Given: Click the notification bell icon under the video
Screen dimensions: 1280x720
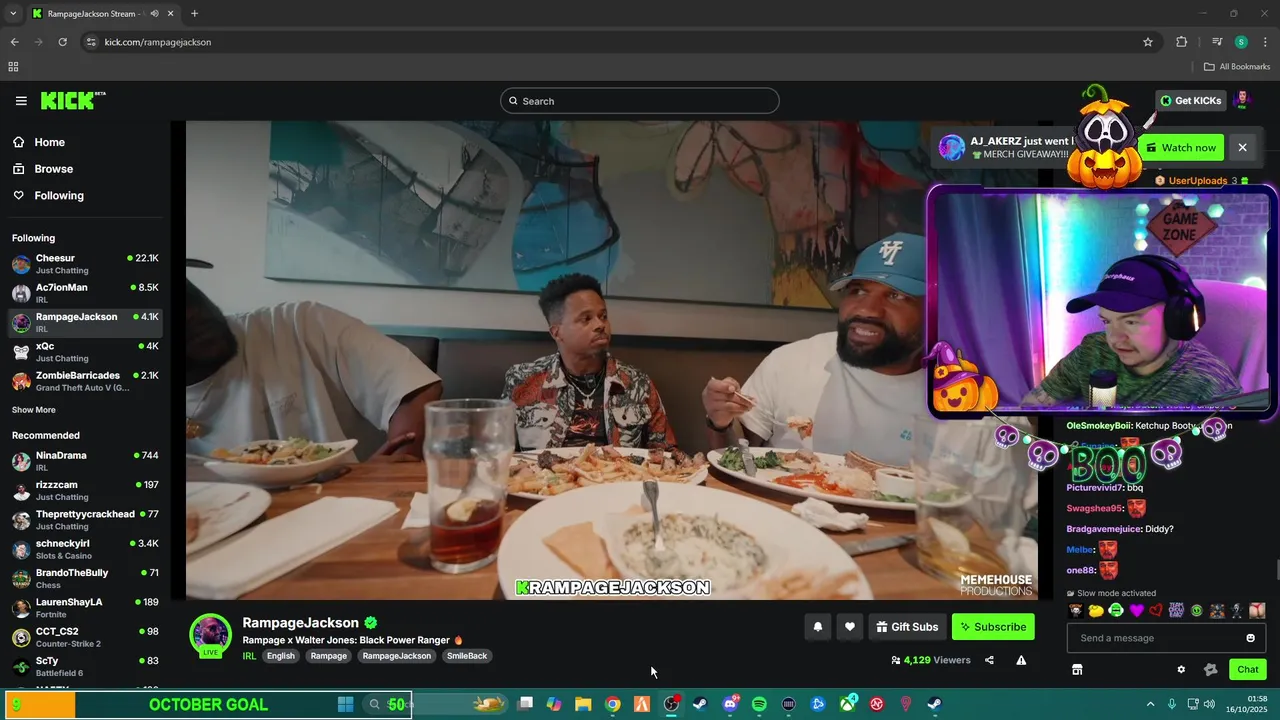Looking at the screenshot, I should [817, 627].
